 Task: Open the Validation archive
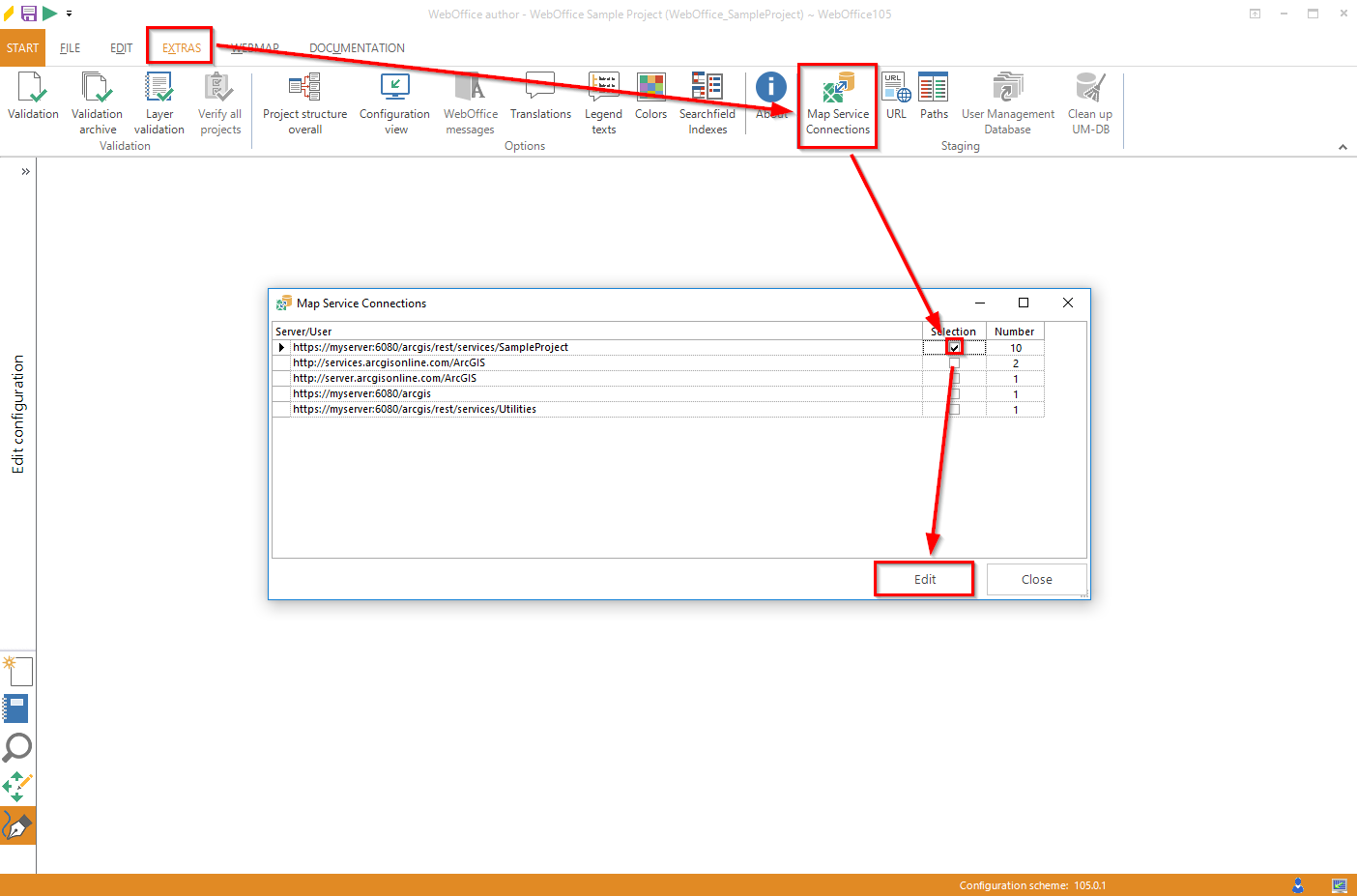pos(98,103)
